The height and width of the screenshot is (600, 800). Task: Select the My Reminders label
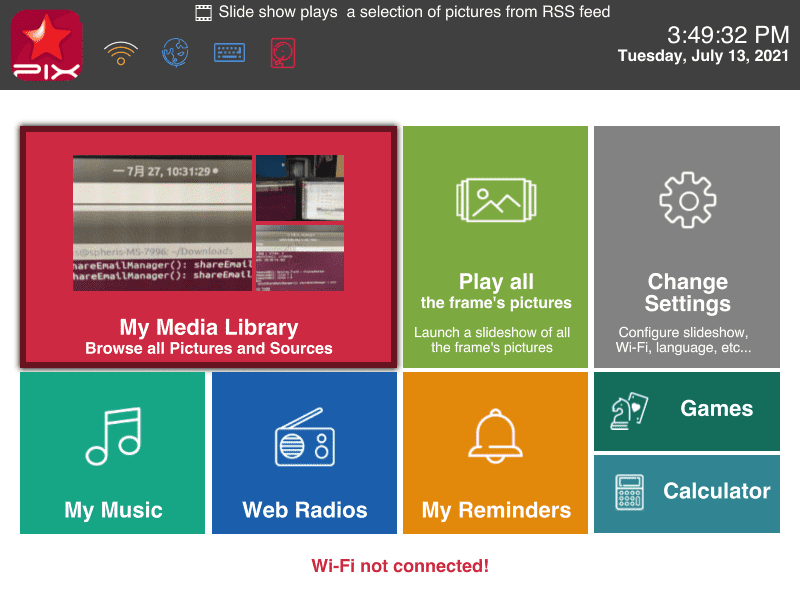pyautogui.click(x=496, y=511)
